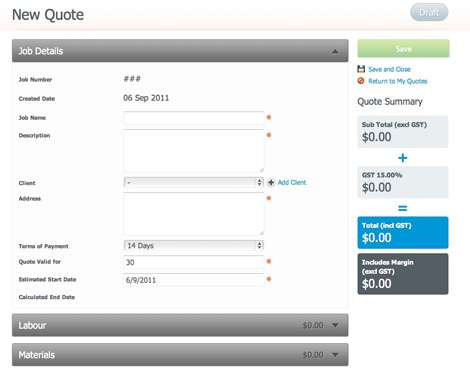Click the Estimated Start Date field
The height and width of the screenshot is (370, 470).
(x=194, y=280)
